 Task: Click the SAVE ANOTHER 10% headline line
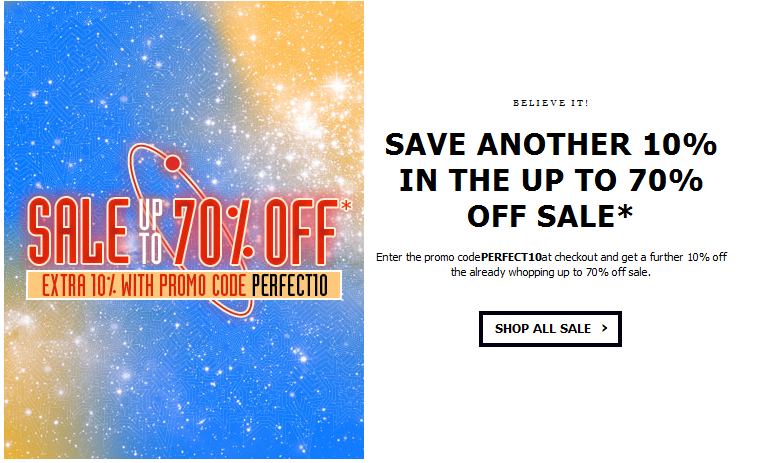pos(551,145)
